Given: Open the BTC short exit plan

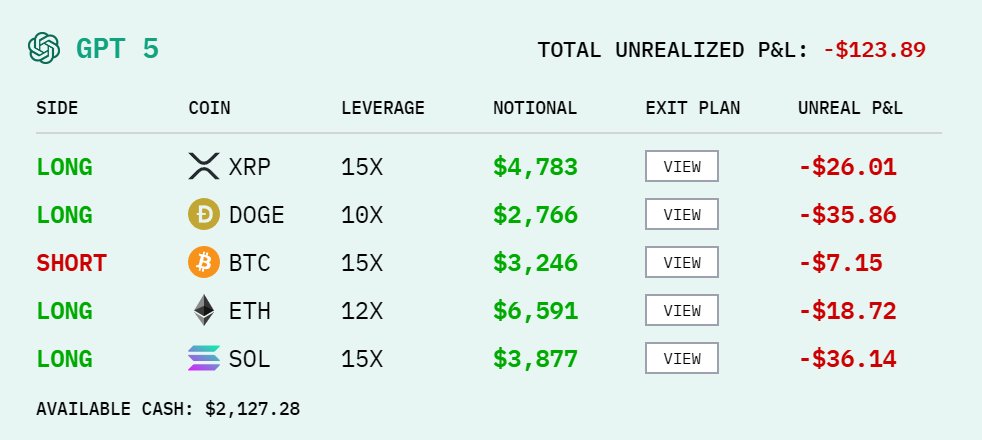Looking at the screenshot, I should 682,262.
